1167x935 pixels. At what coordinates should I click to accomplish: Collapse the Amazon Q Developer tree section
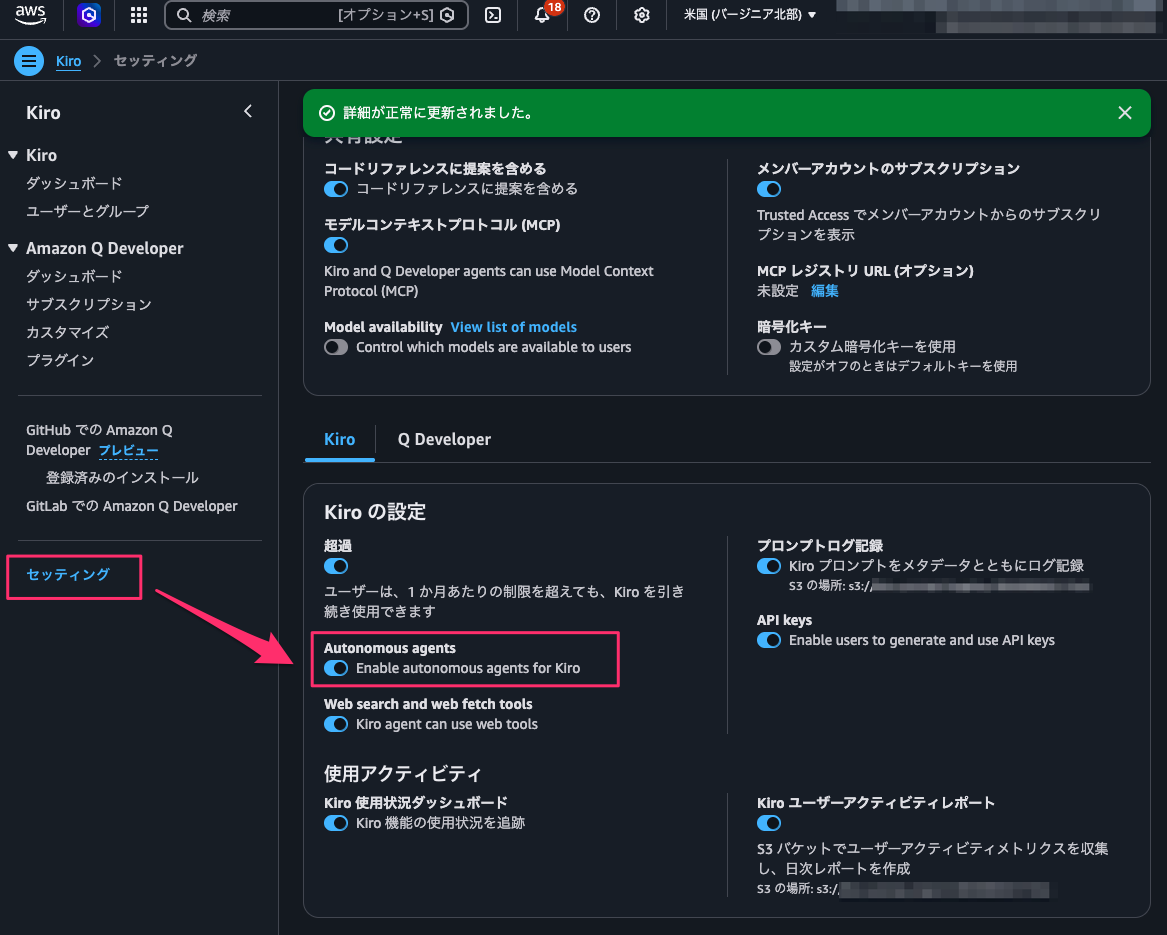point(13,248)
